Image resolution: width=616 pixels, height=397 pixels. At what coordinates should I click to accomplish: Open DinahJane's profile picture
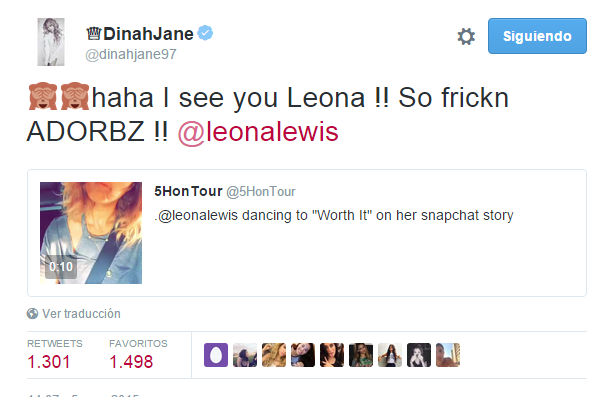[x=51, y=42]
